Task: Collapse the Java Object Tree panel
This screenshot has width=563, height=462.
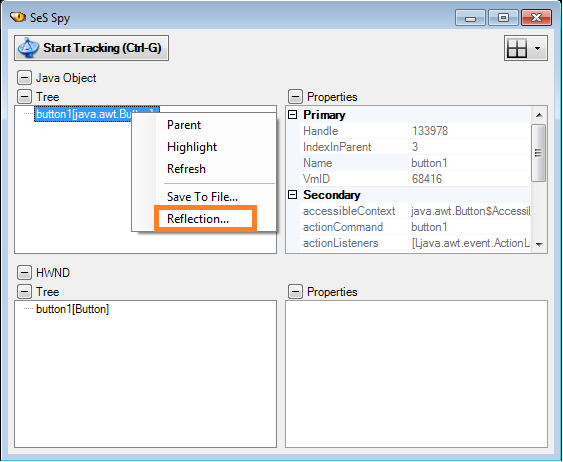Action: 24,97
